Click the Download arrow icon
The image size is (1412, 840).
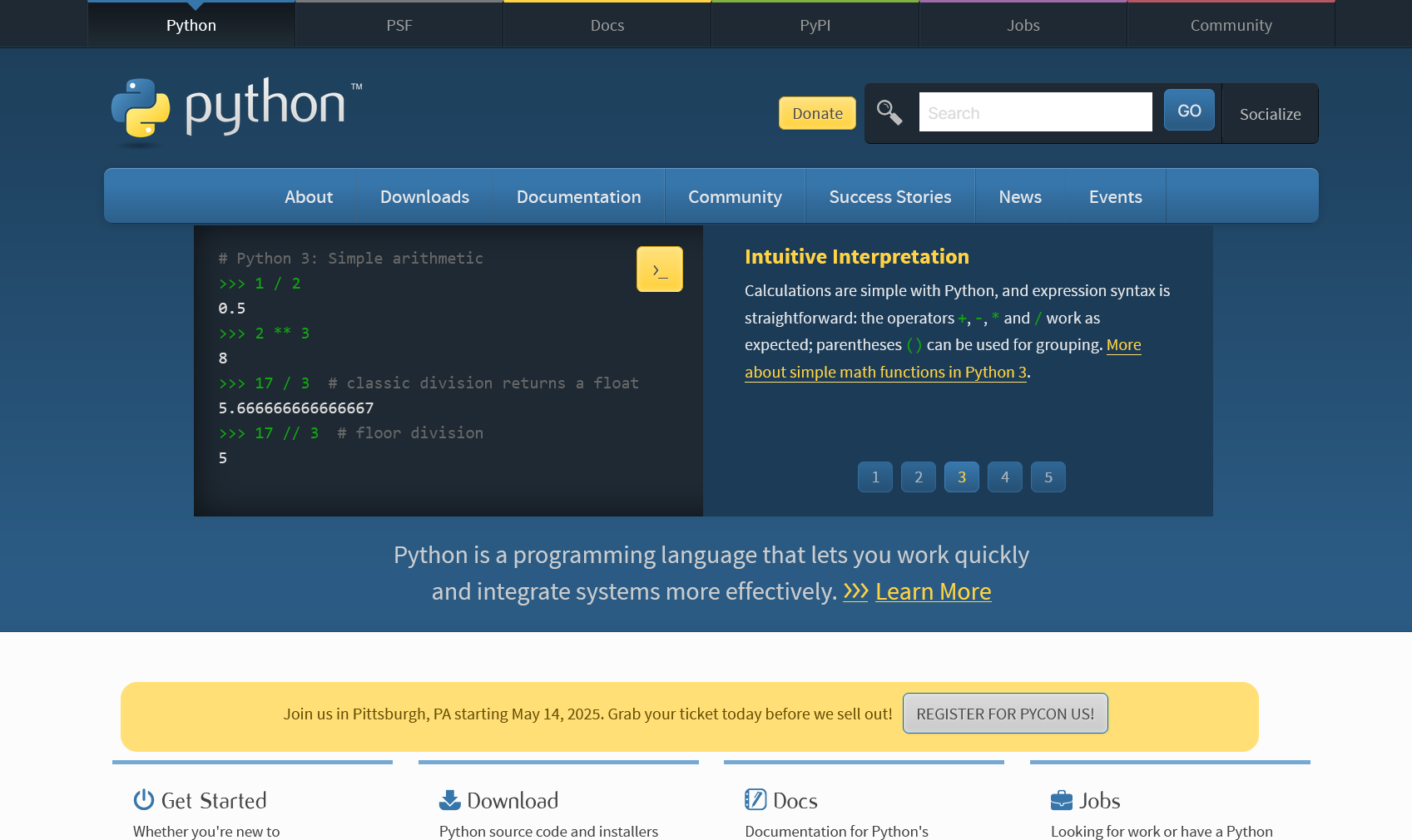click(449, 799)
